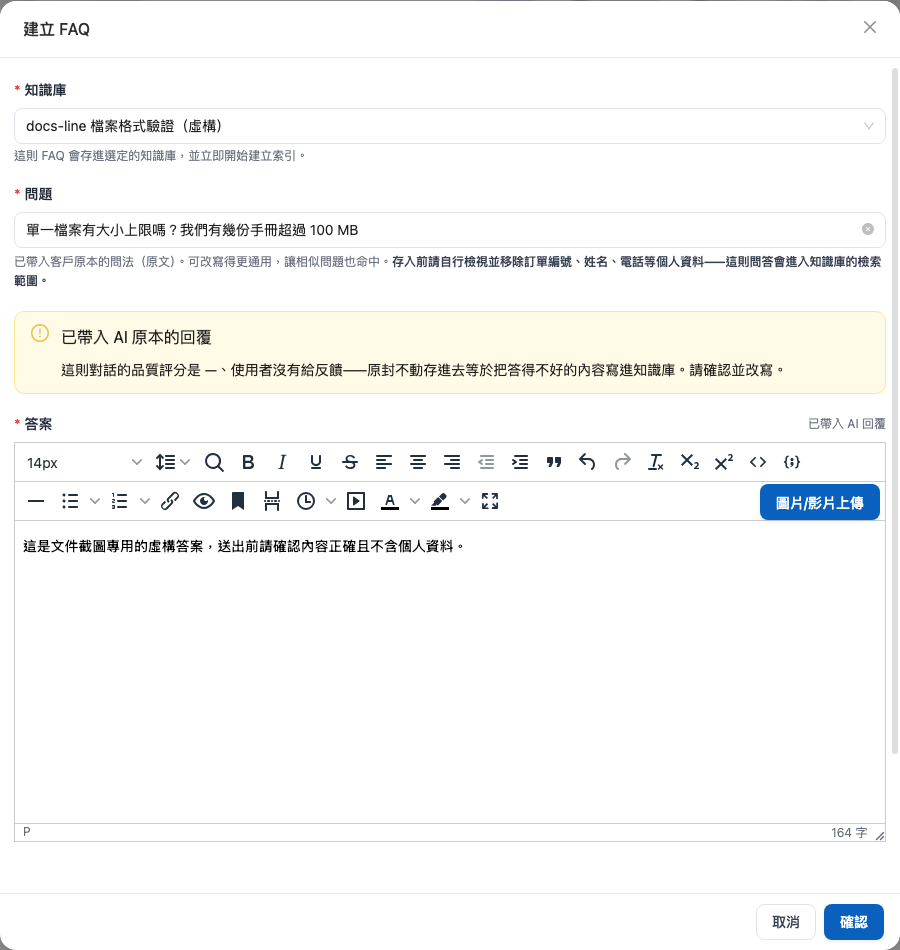The image size is (900, 950).
Task: Click the 圖片/影片上傳 upload button
Action: (x=819, y=502)
